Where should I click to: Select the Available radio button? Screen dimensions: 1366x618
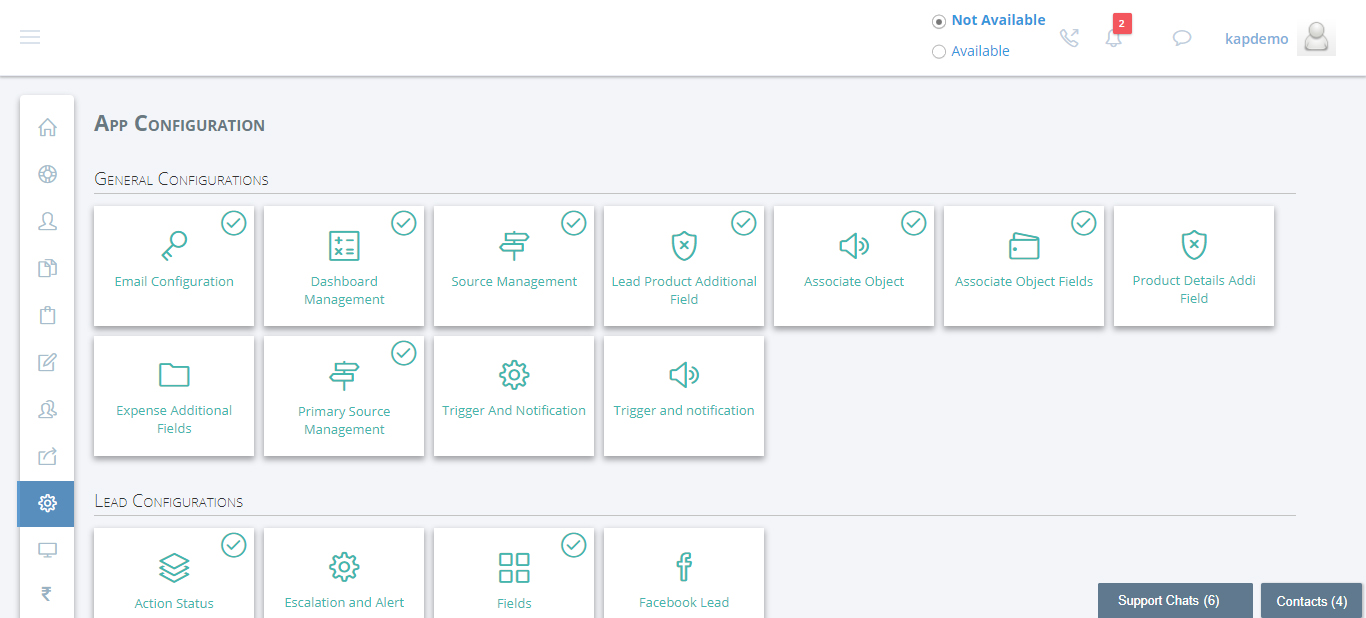939,52
